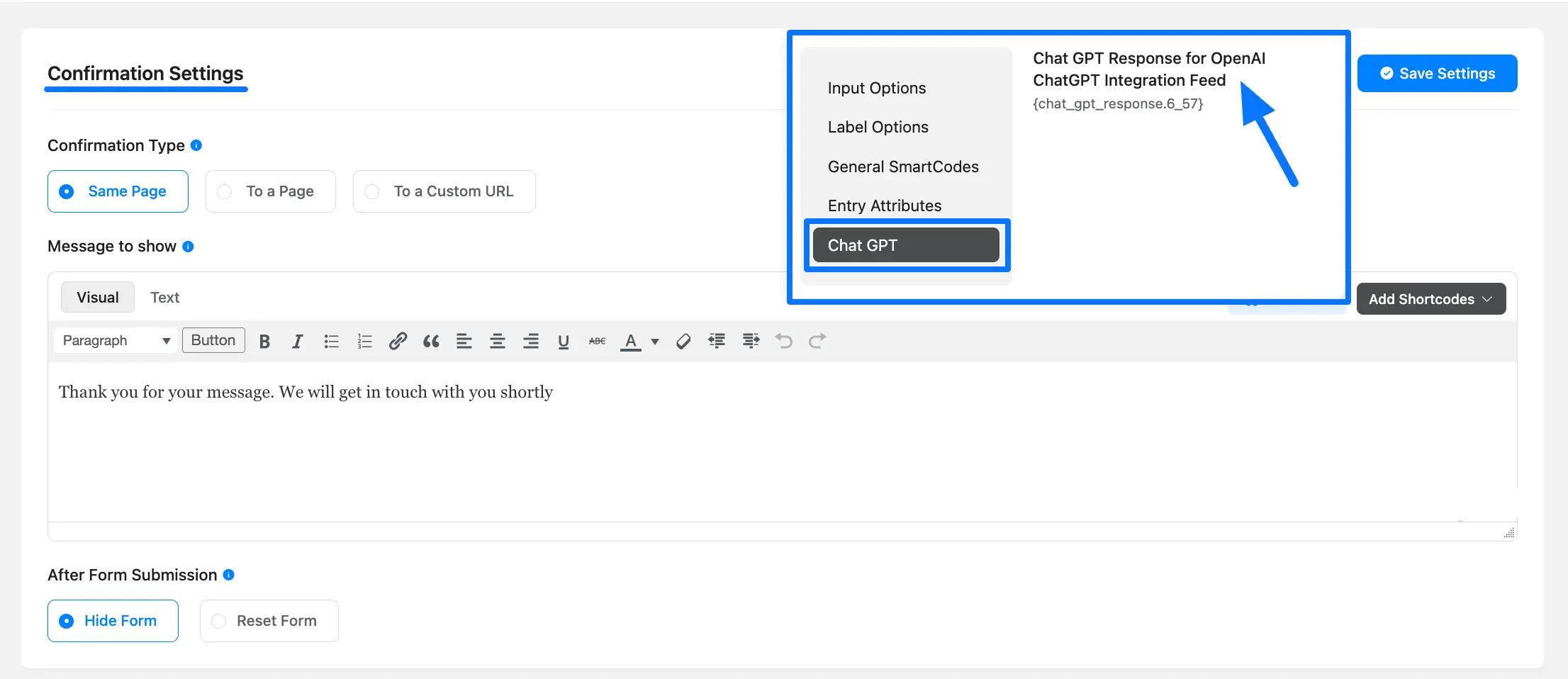The image size is (1568, 679).
Task: Click the insert link icon
Action: (x=398, y=342)
